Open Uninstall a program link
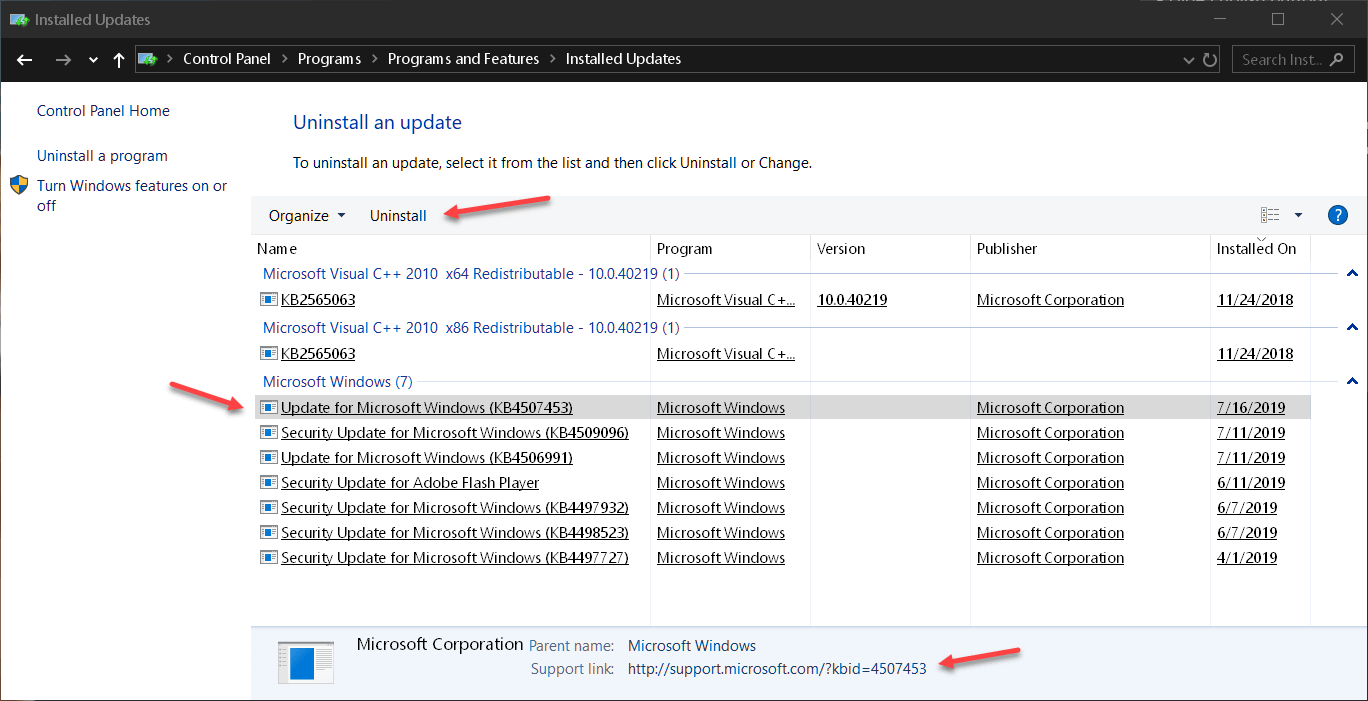Image resolution: width=1368 pixels, height=701 pixels. click(102, 156)
